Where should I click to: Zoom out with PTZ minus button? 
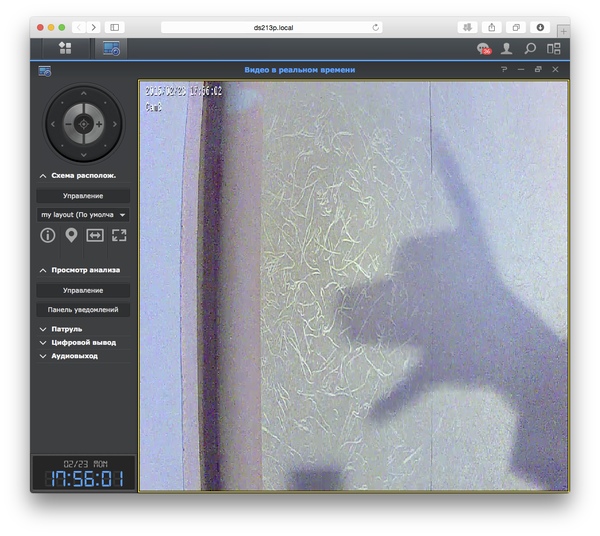click(x=68, y=124)
